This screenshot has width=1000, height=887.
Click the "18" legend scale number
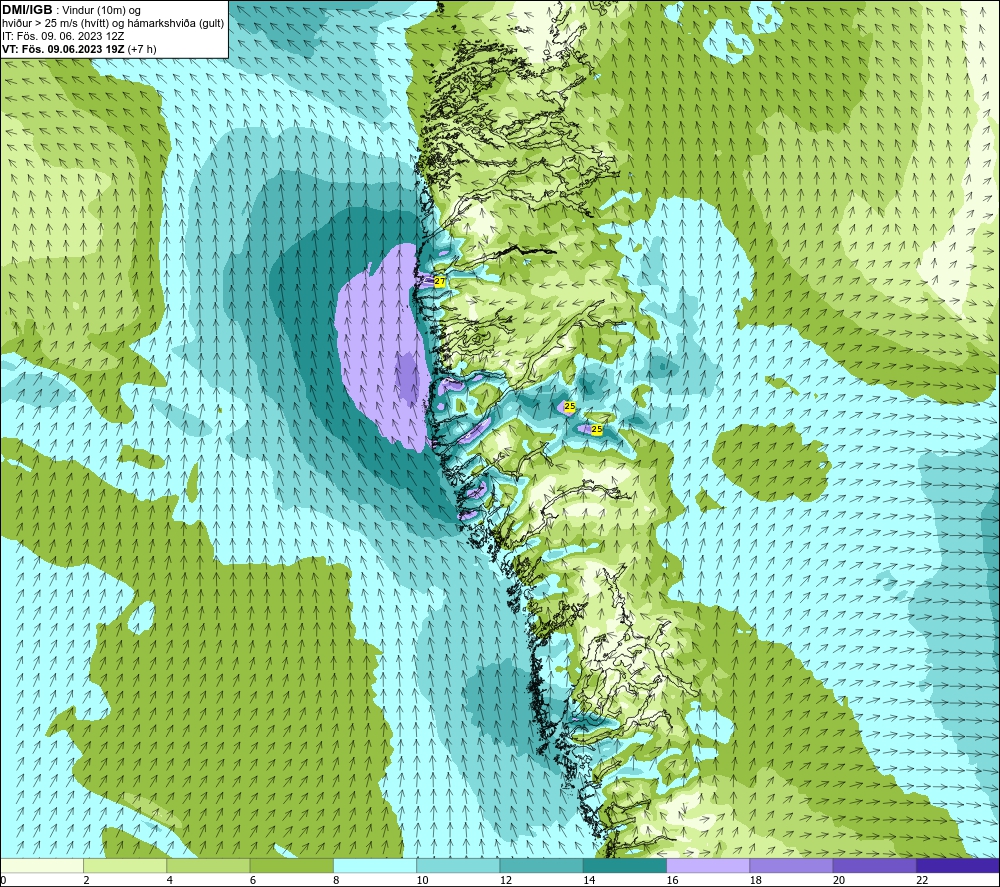[x=755, y=881]
